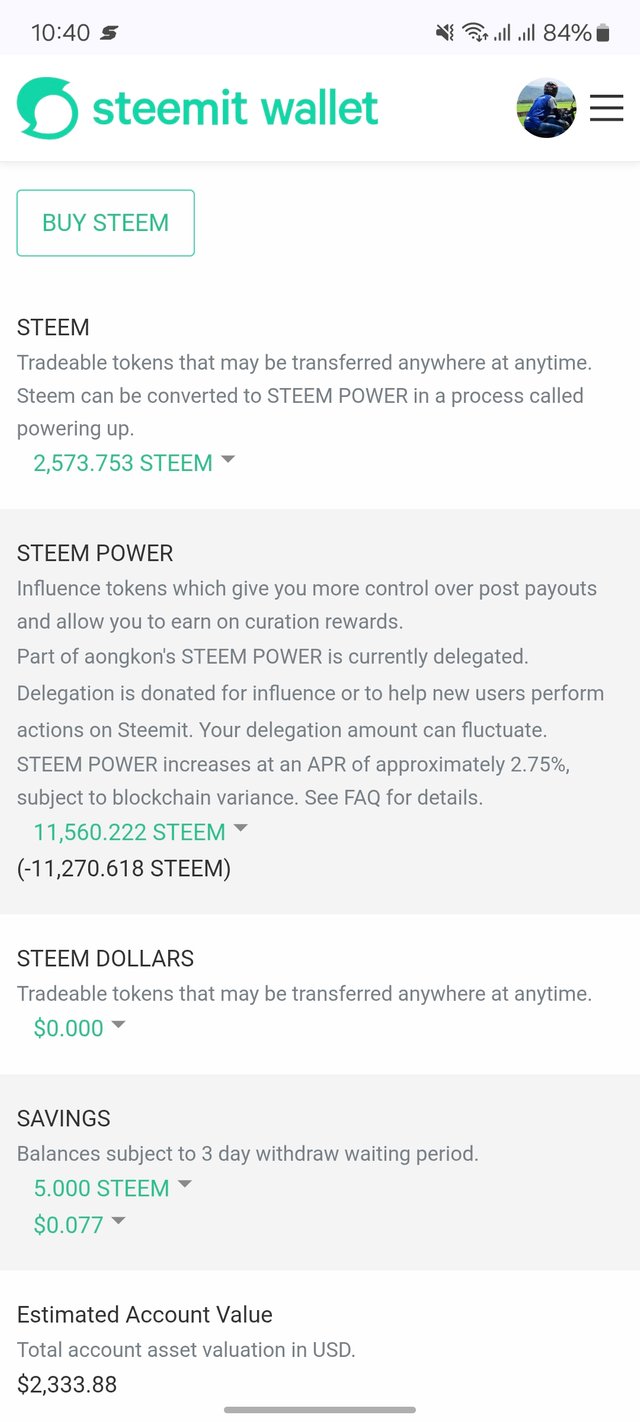Tap the S app notification icon
The image size is (640, 1422).
pyautogui.click(x=109, y=33)
